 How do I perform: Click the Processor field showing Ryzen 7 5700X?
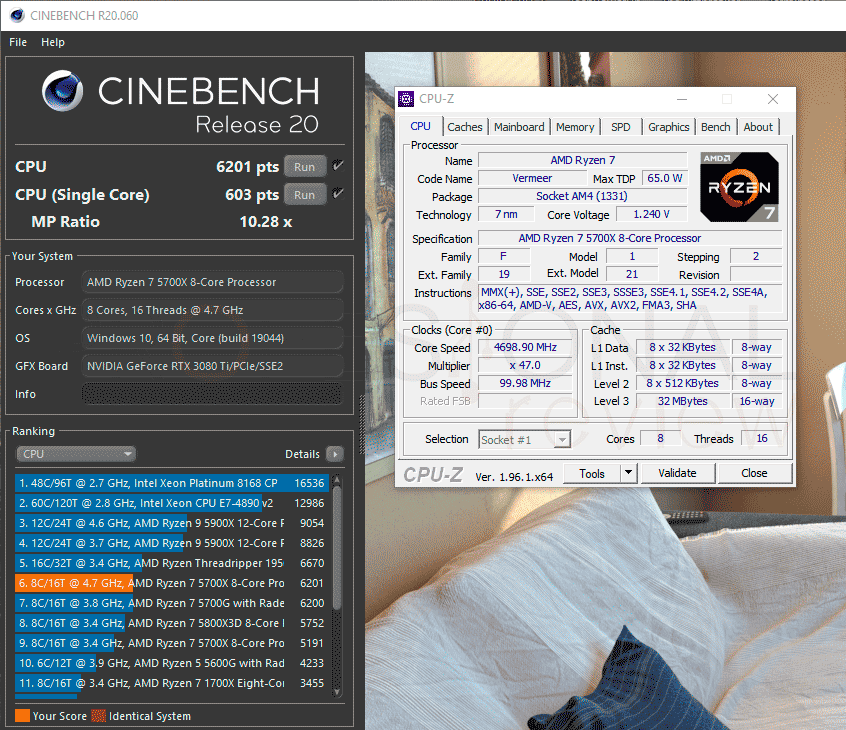point(212,282)
